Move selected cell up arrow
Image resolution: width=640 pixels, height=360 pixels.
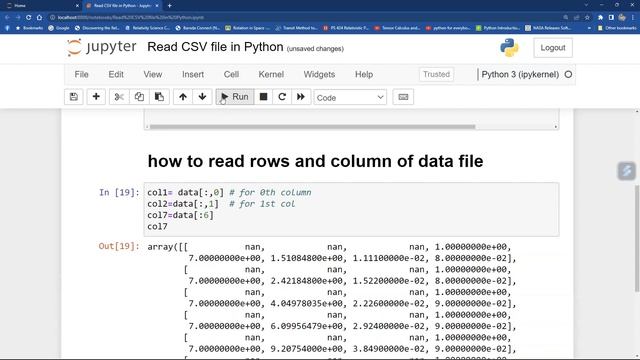[x=183, y=97]
